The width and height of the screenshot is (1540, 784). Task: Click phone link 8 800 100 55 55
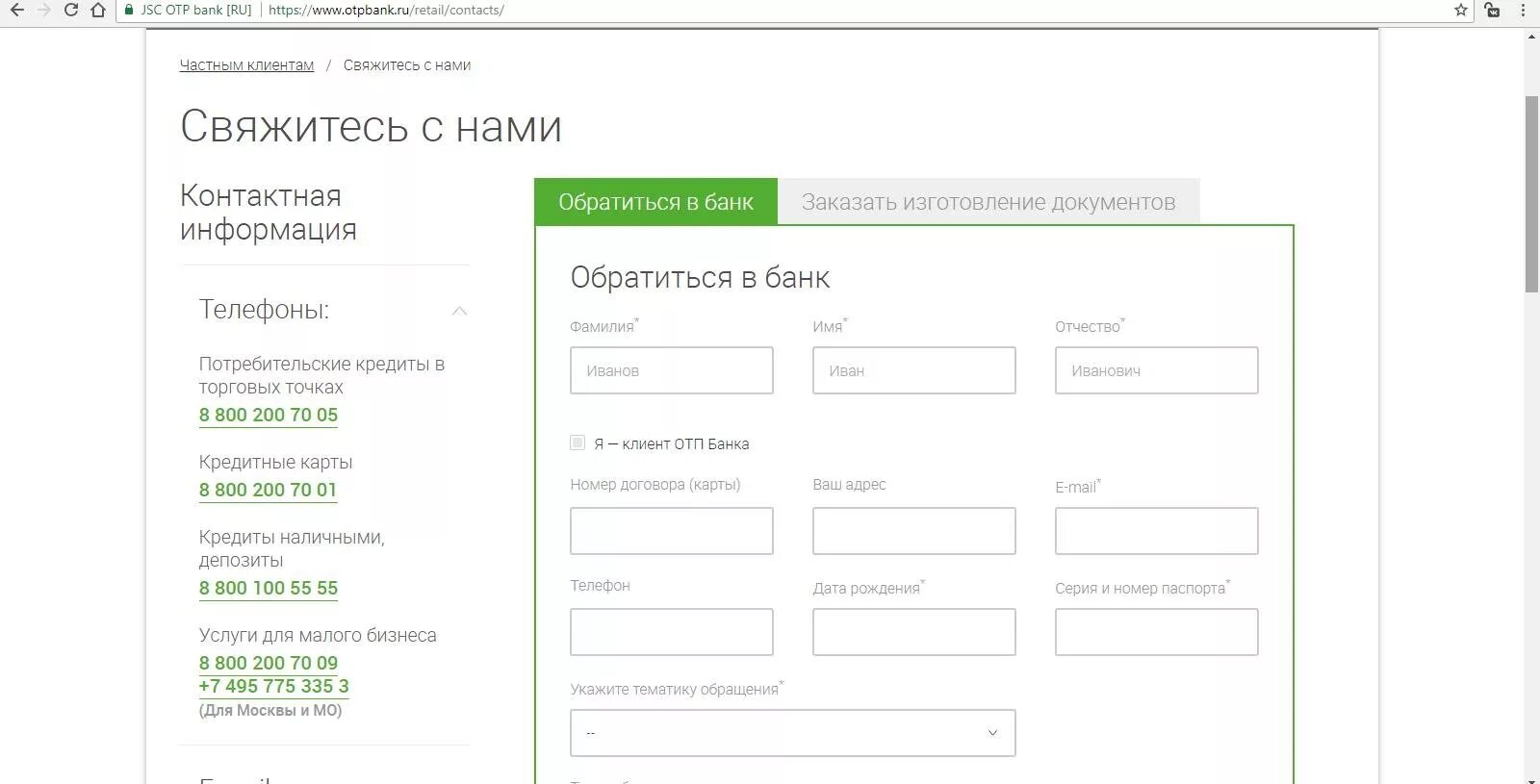coord(269,588)
